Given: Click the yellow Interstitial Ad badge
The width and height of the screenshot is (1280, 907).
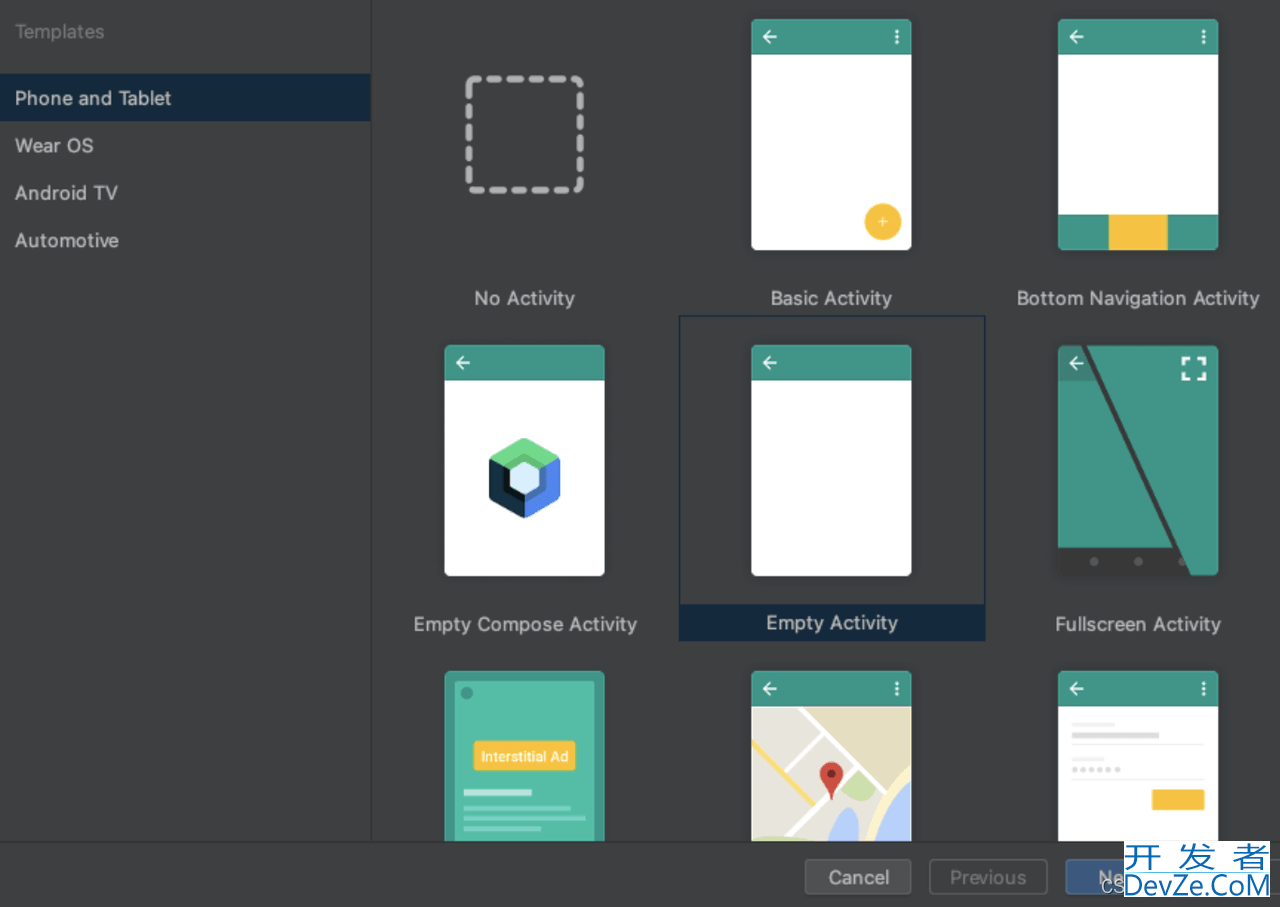Looking at the screenshot, I should click(524, 756).
